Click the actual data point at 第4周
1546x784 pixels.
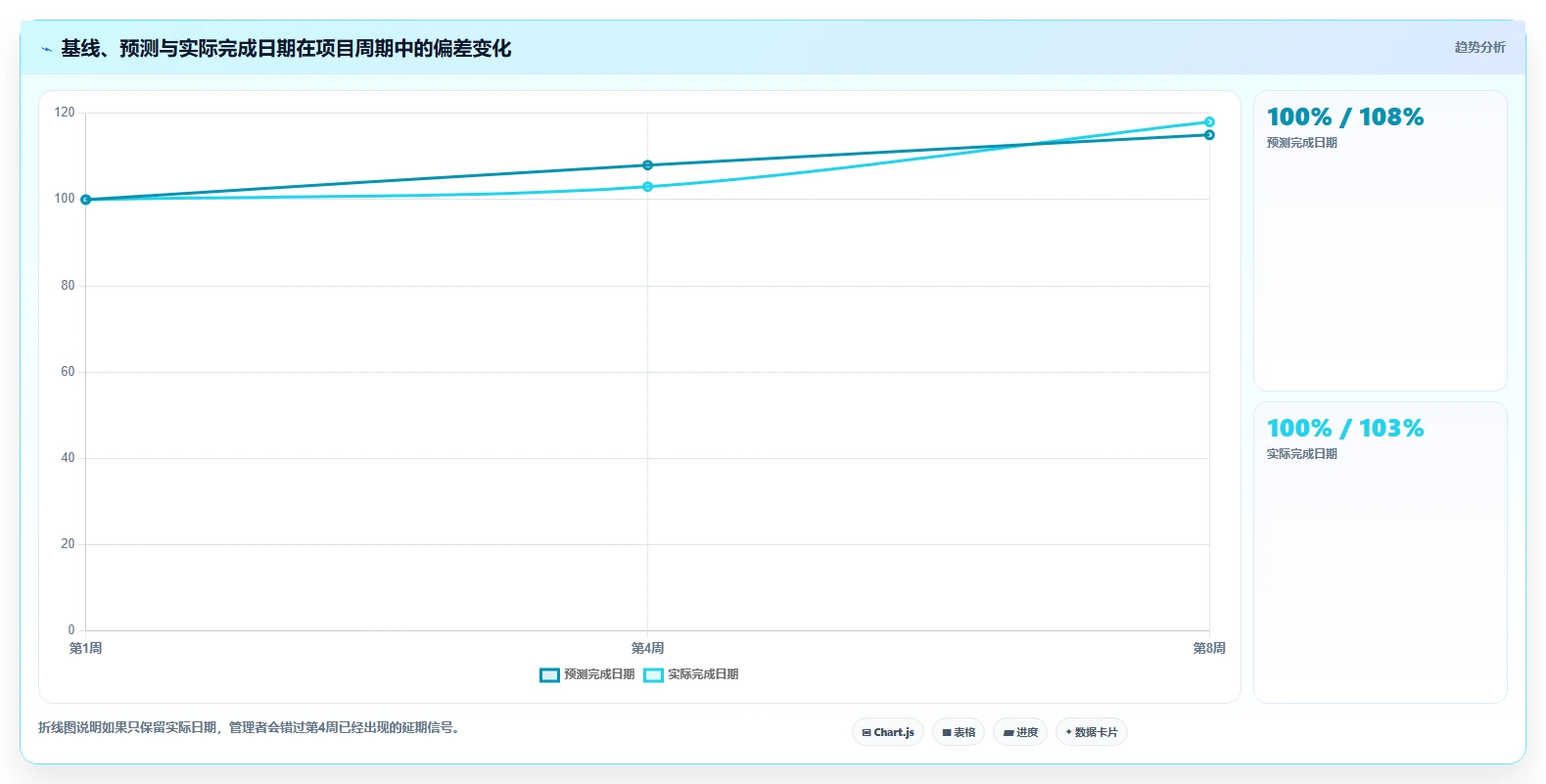pos(647,187)
